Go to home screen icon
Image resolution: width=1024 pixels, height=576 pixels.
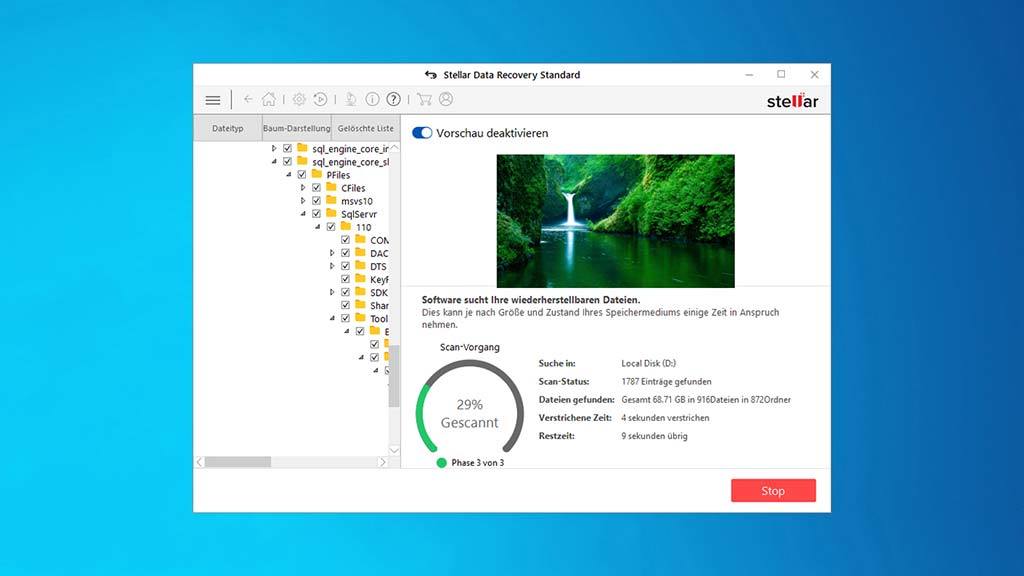(x=269, y=99)
